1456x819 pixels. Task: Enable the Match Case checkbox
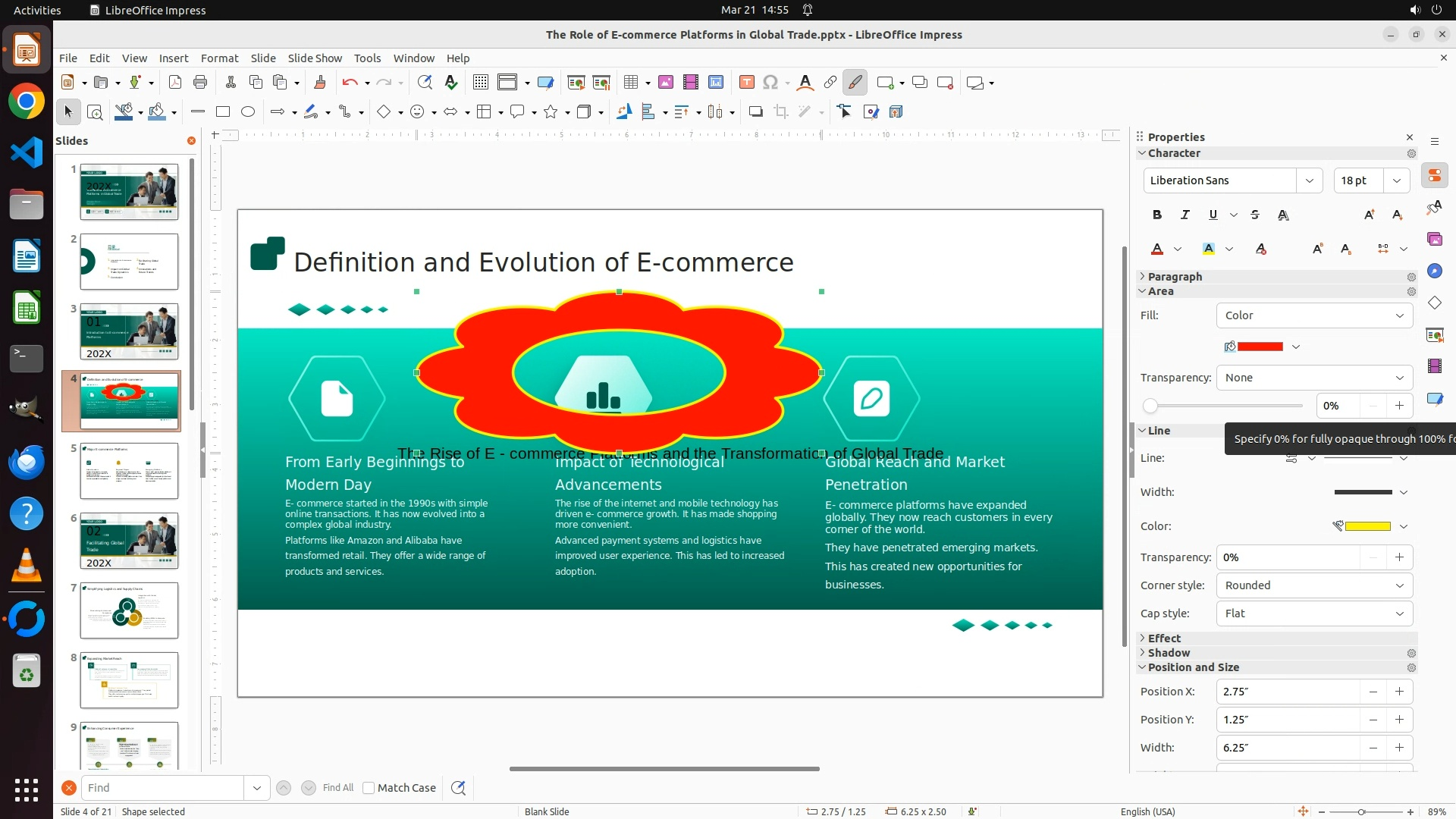[x=369, y=788]
